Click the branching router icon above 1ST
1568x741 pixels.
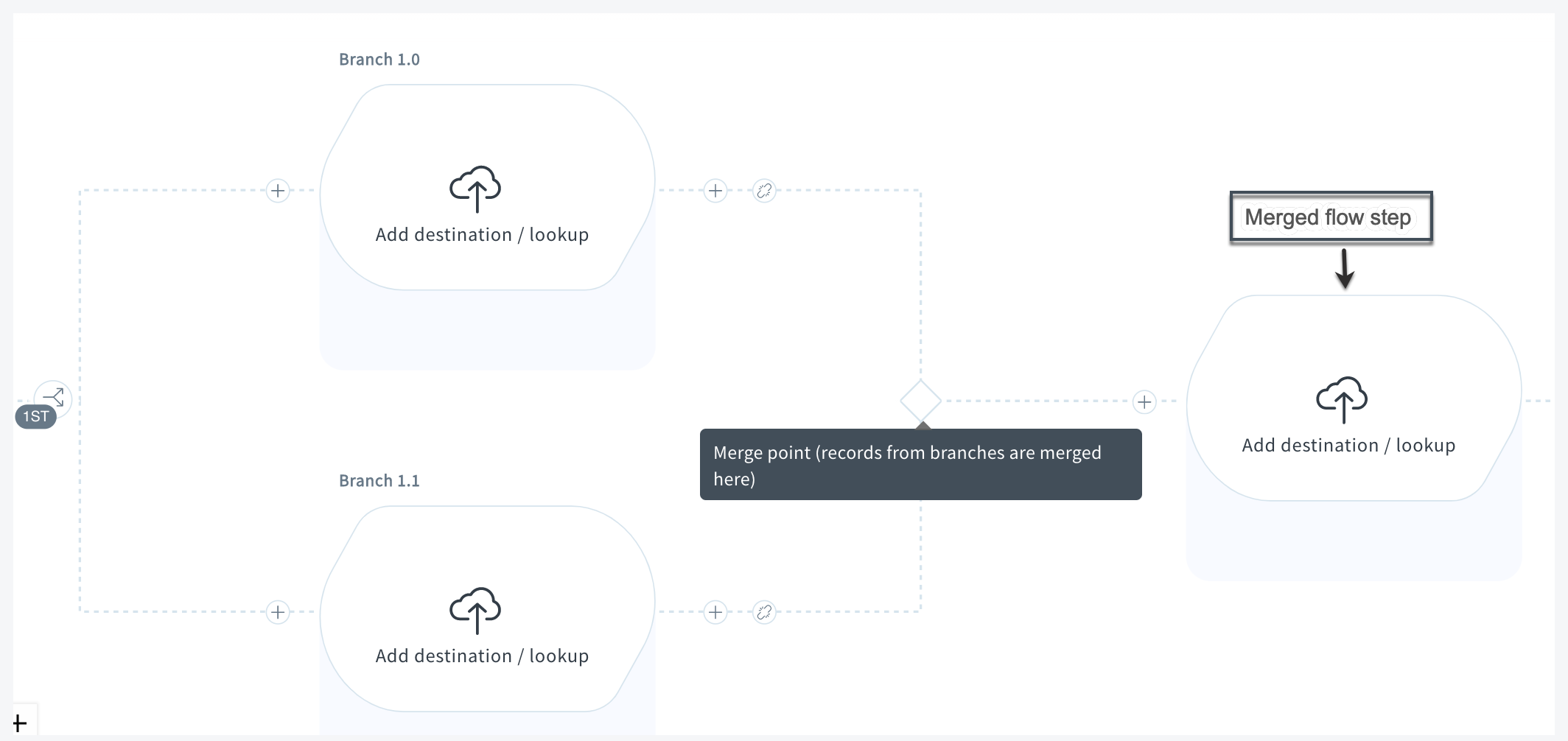[54, 397]
